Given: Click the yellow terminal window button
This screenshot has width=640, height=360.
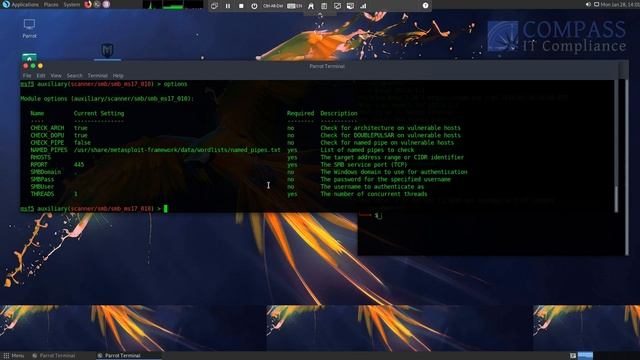Looking at the screenshot, I should [x=40, y=66].
